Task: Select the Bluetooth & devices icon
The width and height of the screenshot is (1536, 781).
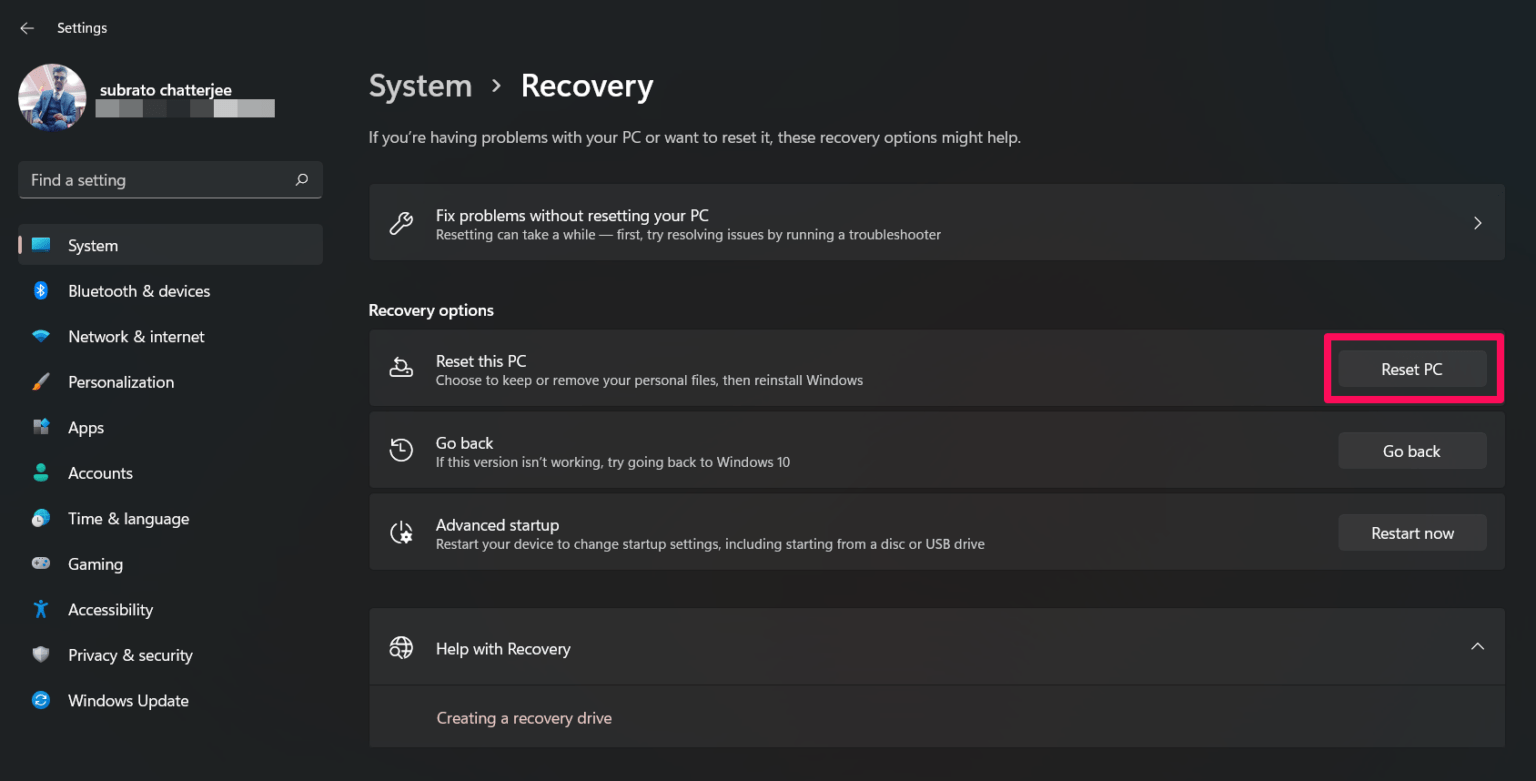Action: (x=41, y=291)
